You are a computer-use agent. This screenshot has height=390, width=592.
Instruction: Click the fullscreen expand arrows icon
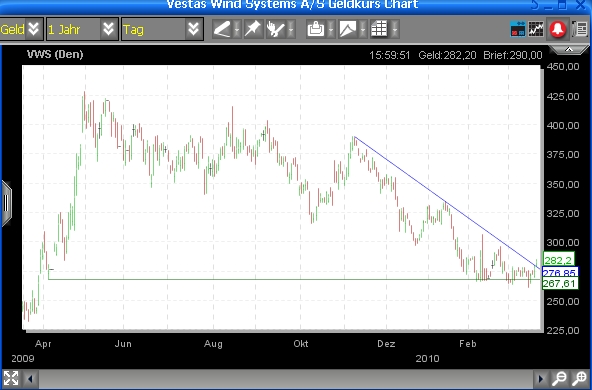pyautogui.click(x=11, y=378)
